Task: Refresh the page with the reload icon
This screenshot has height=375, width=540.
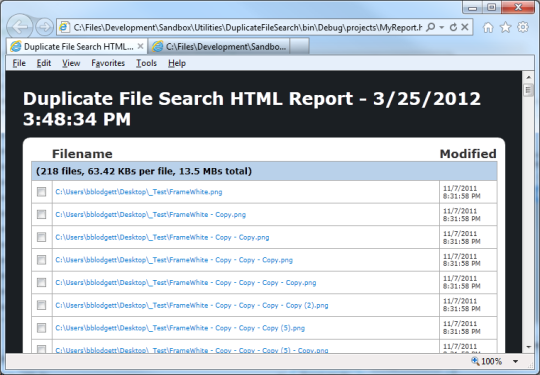Action: click(x=453, y=27)
